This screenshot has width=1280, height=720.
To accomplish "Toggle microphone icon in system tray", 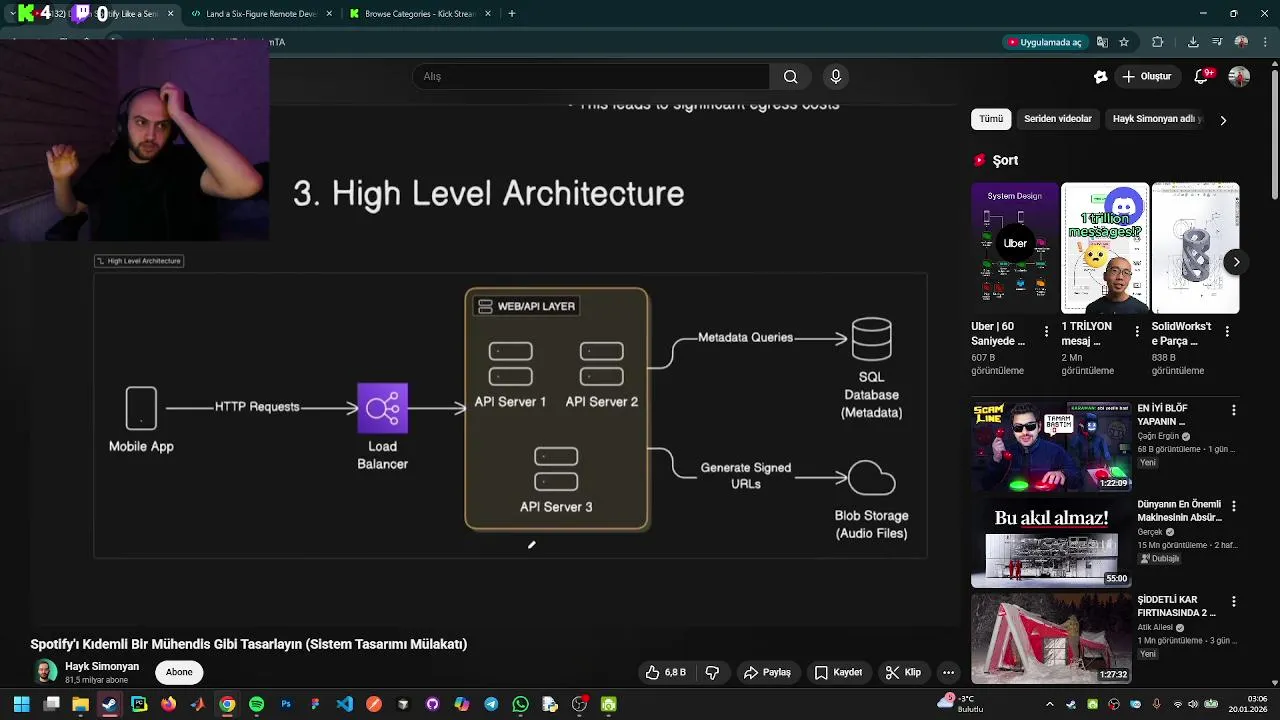I will [x=1156, y=704].
